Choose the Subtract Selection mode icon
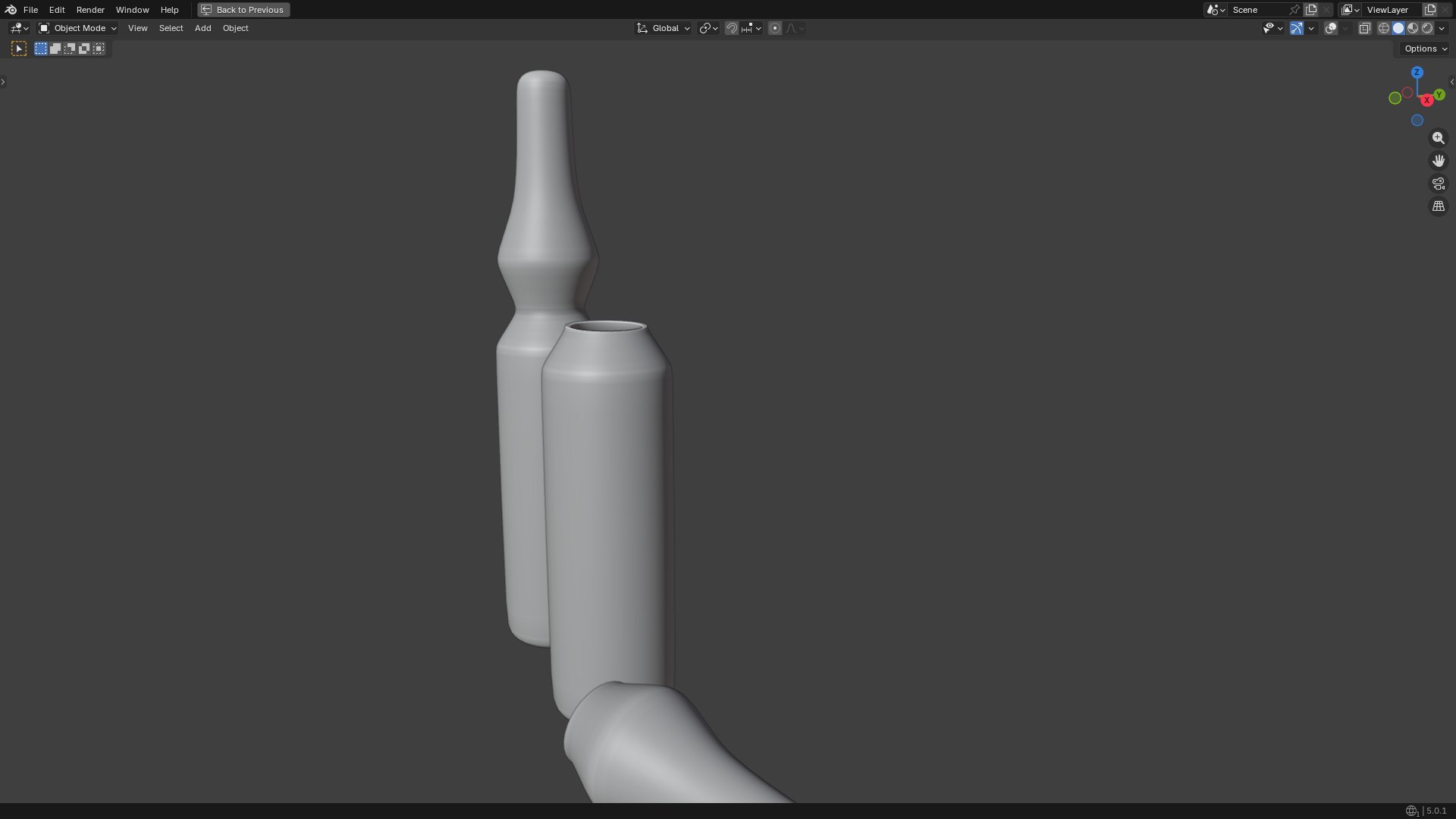The height and width of the screenshot is (819, 1456). (70, 49)
